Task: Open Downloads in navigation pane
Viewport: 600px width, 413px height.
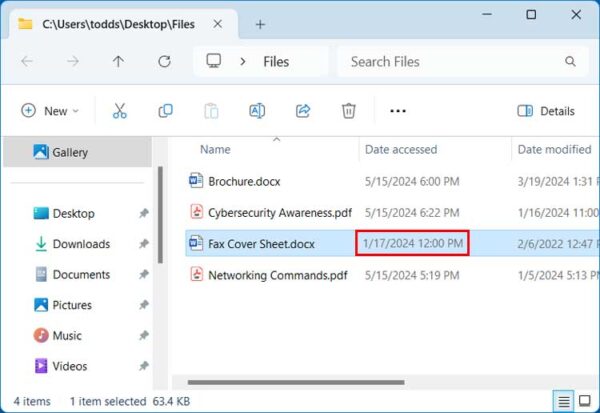Action: (72, 244)
